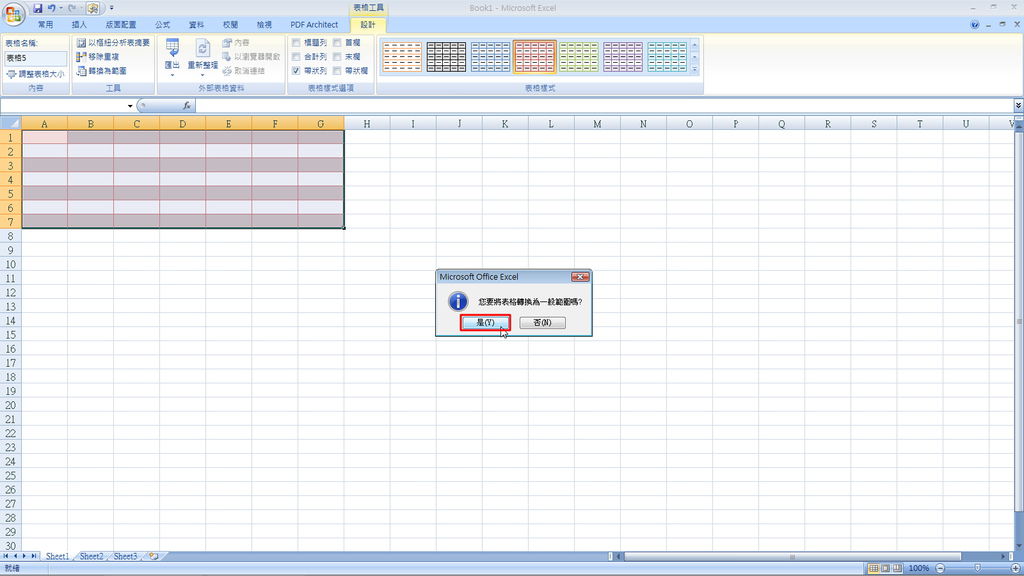This screenshot has width=1024, height=576.
Task: Select the green table style thumbnail
Action: tap(579, 57)
